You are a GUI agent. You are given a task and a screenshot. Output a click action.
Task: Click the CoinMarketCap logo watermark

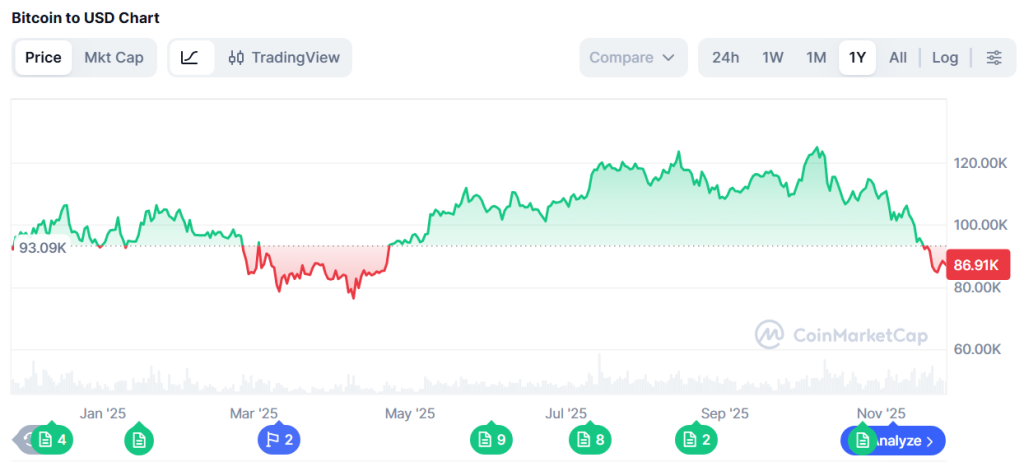840,335
